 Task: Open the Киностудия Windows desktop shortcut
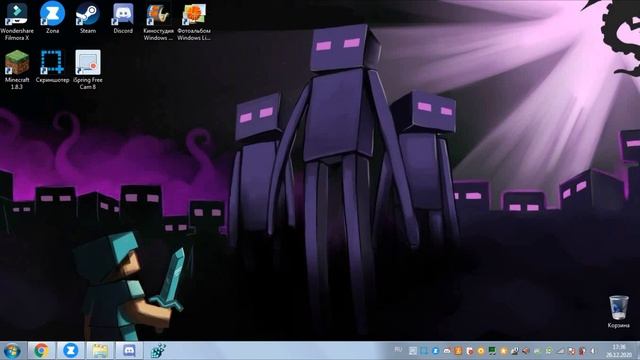point(158,21)
